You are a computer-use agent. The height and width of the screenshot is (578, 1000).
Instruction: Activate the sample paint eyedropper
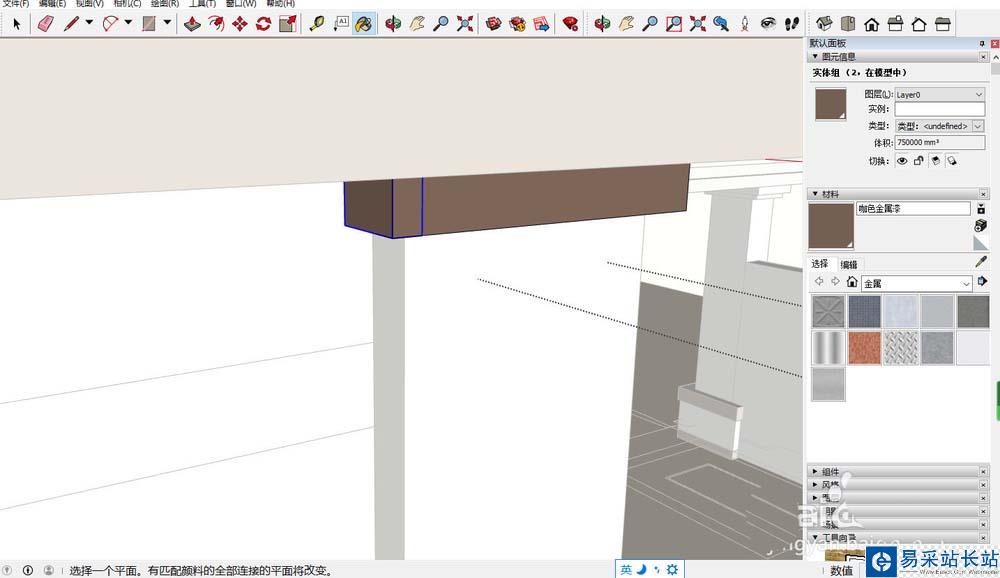tap(981, 262)
